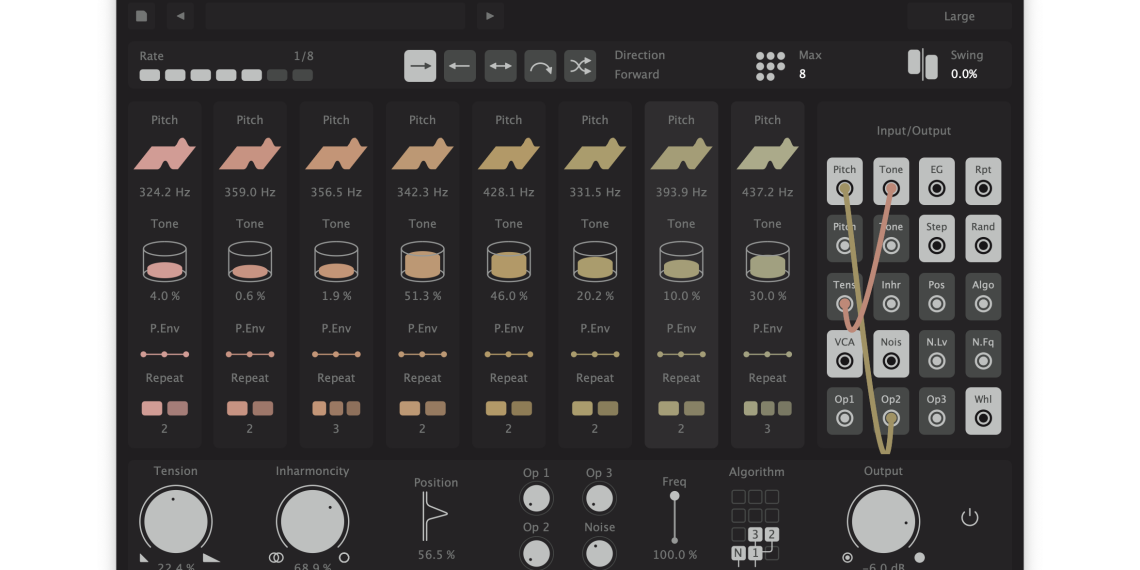Select the forward direction arrow button
Viewport: 1140px width, 570px height.
pyautogui.click(x=420, y=66)
